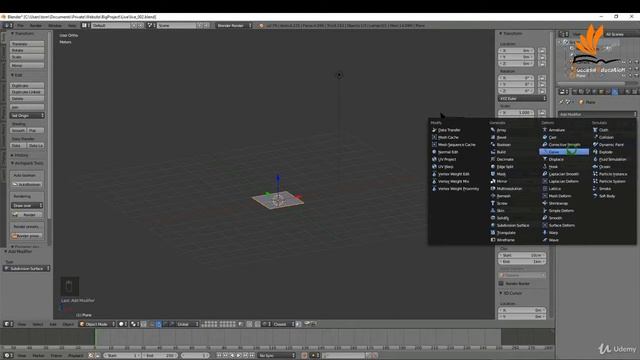
Task: Click the Clip Start value field
Action: click(522, 255)
